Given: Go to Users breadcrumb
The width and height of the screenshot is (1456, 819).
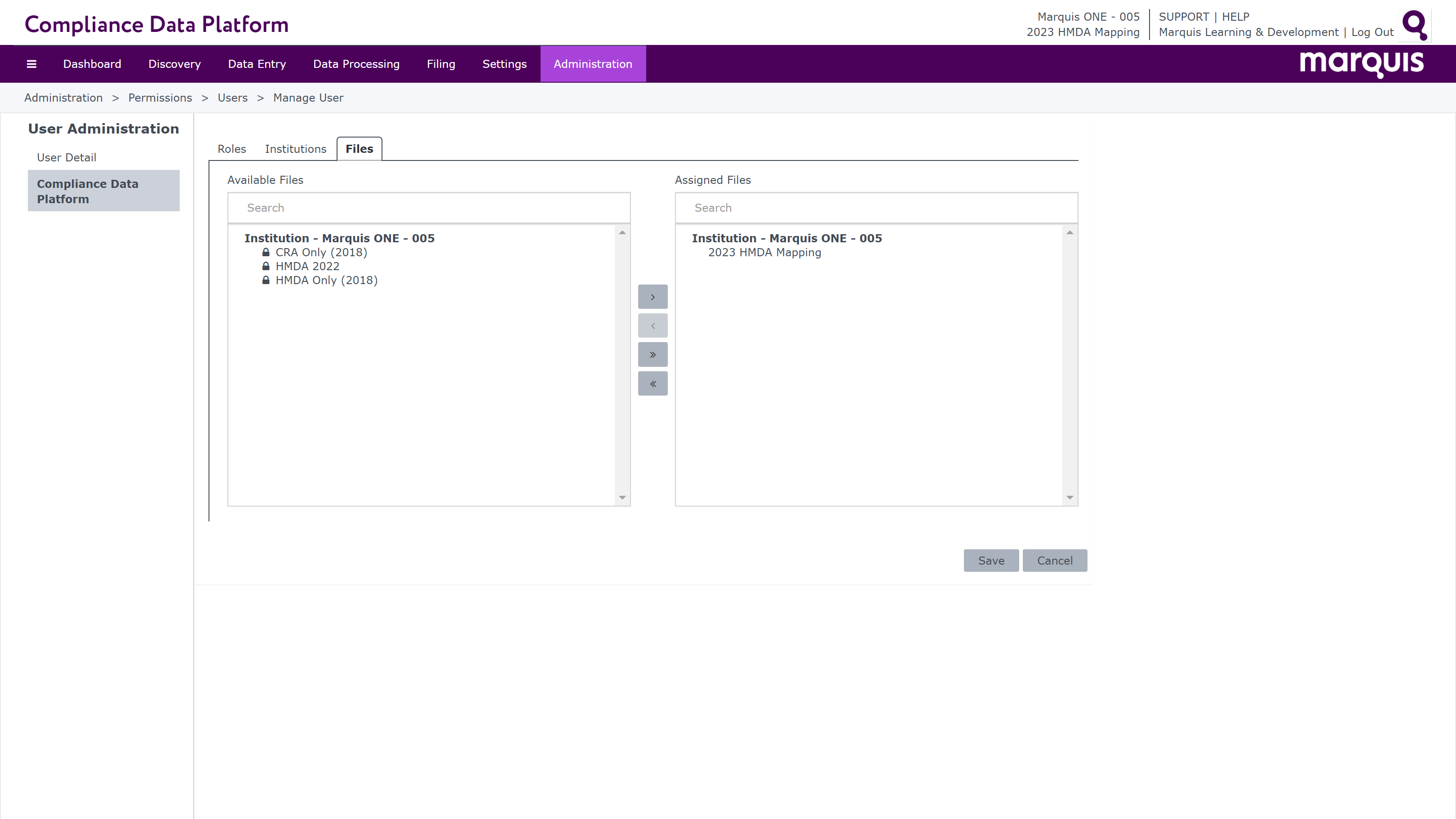Looking at the screenshot, I should tap(232, 98).
